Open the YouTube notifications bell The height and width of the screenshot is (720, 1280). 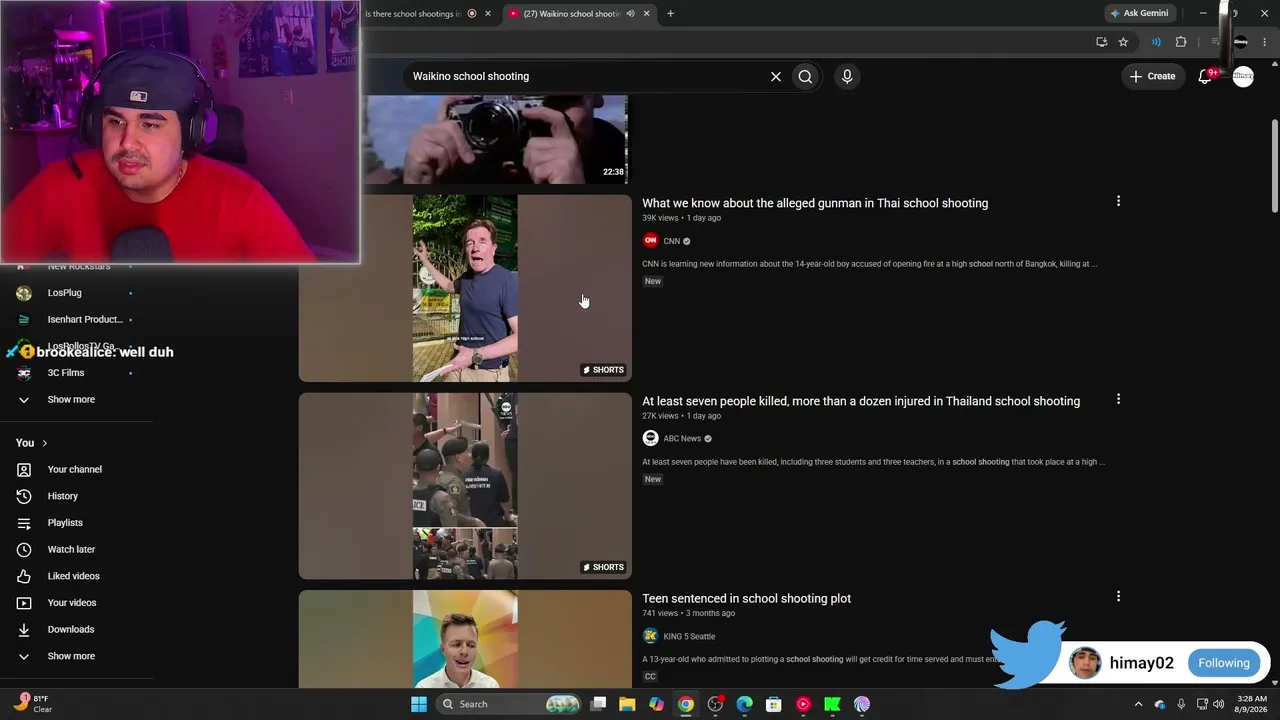[1206, 76]
